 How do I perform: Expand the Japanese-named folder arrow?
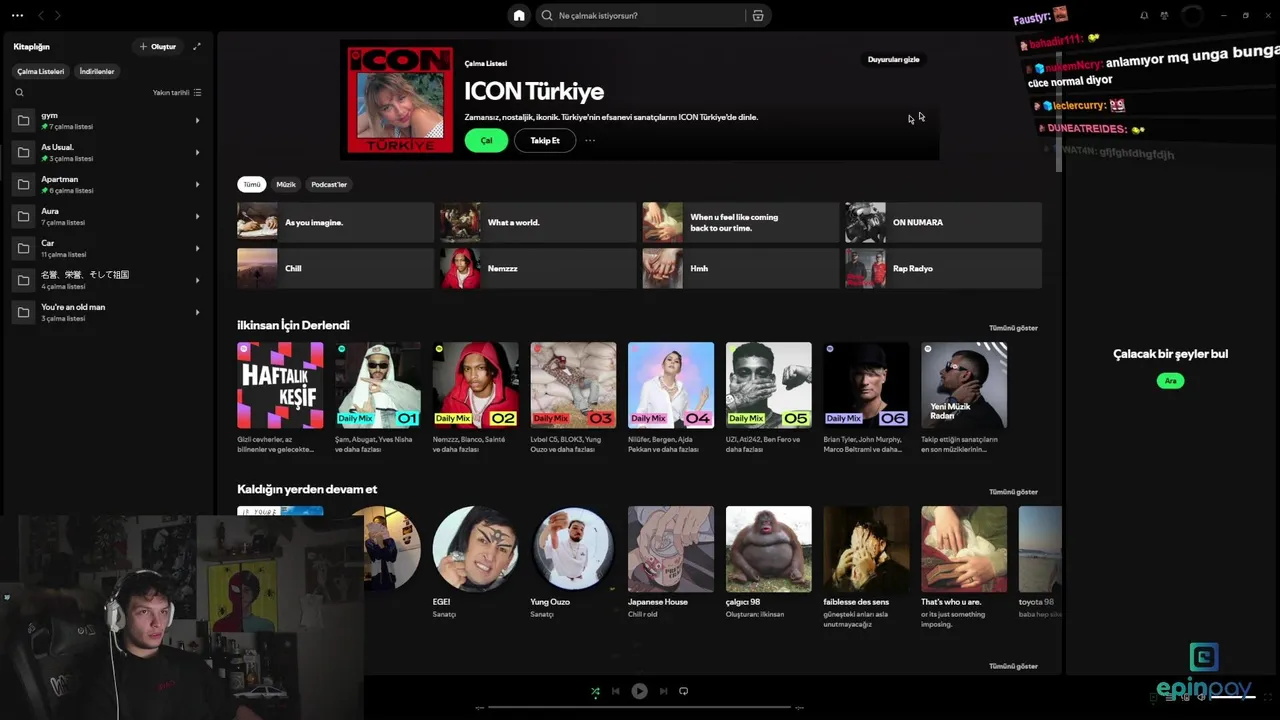[x=197, y=280]
